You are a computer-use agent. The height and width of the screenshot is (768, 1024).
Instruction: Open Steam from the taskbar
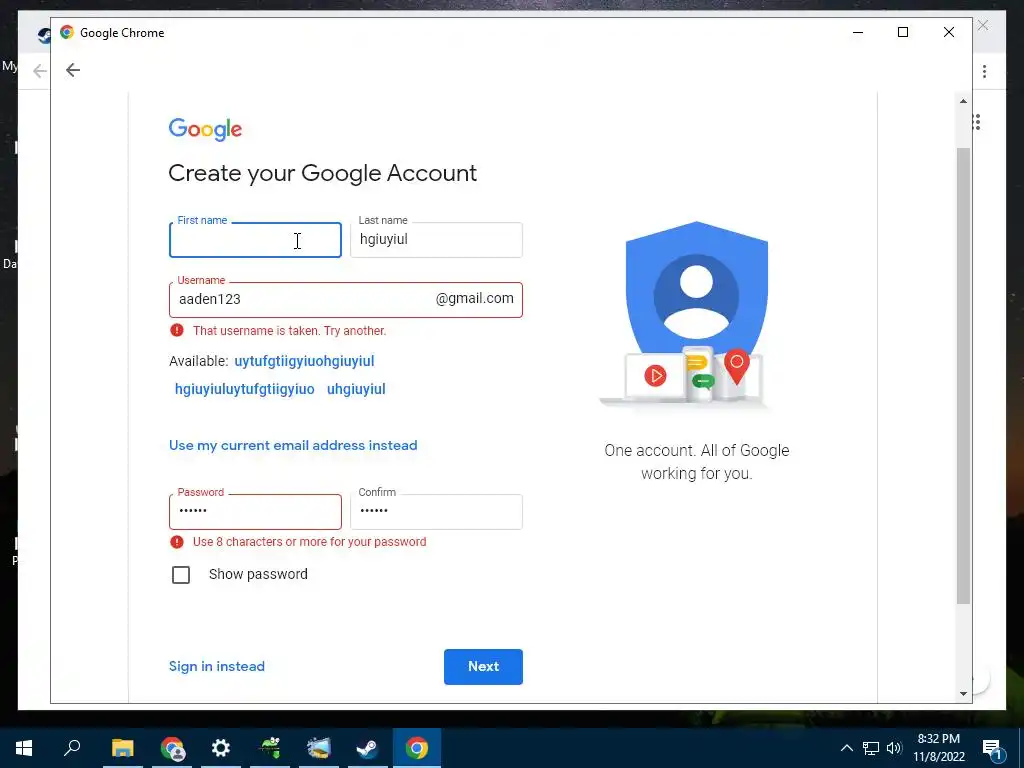pos(368,748)
